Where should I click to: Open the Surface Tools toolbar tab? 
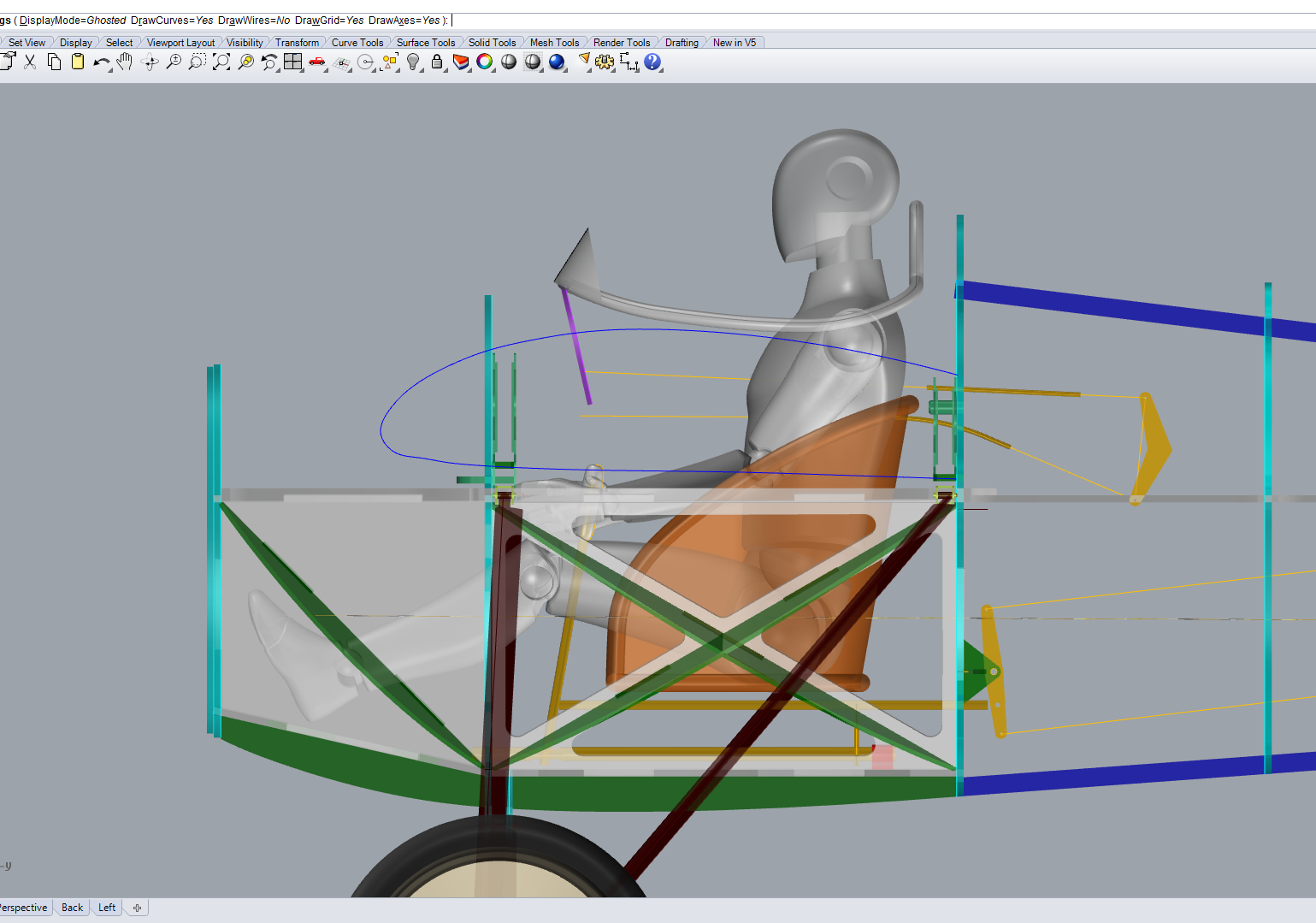pos(426,43)
